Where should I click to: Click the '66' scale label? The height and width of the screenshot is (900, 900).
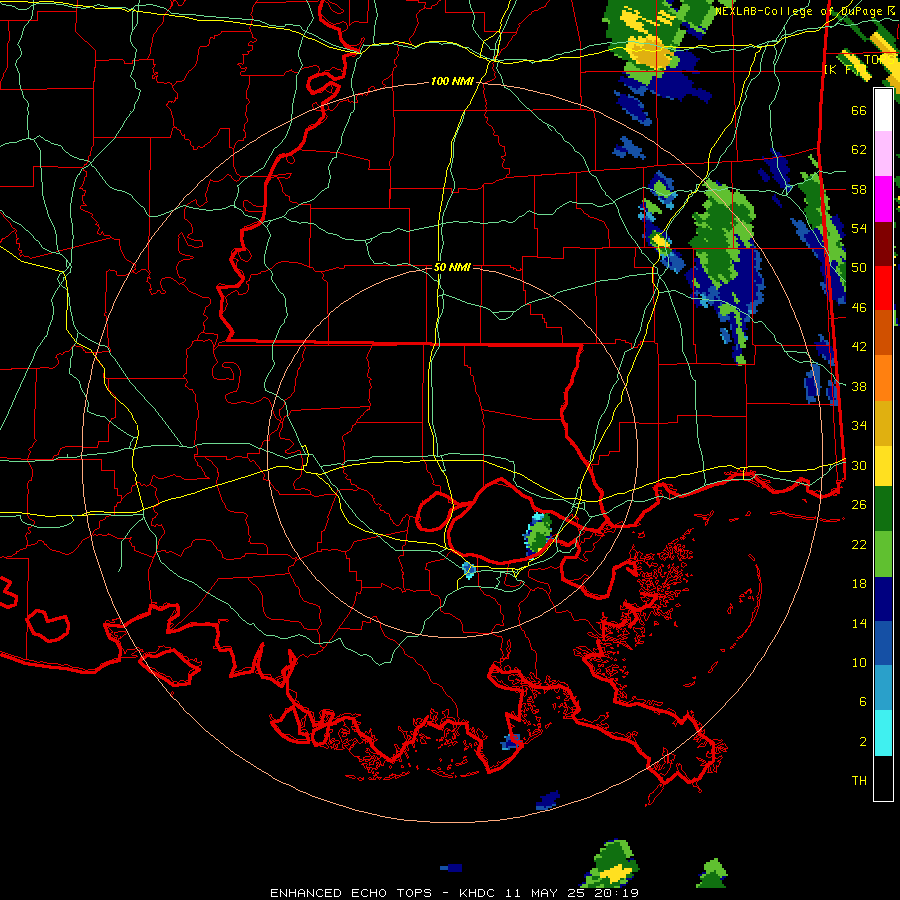point(859,111)
